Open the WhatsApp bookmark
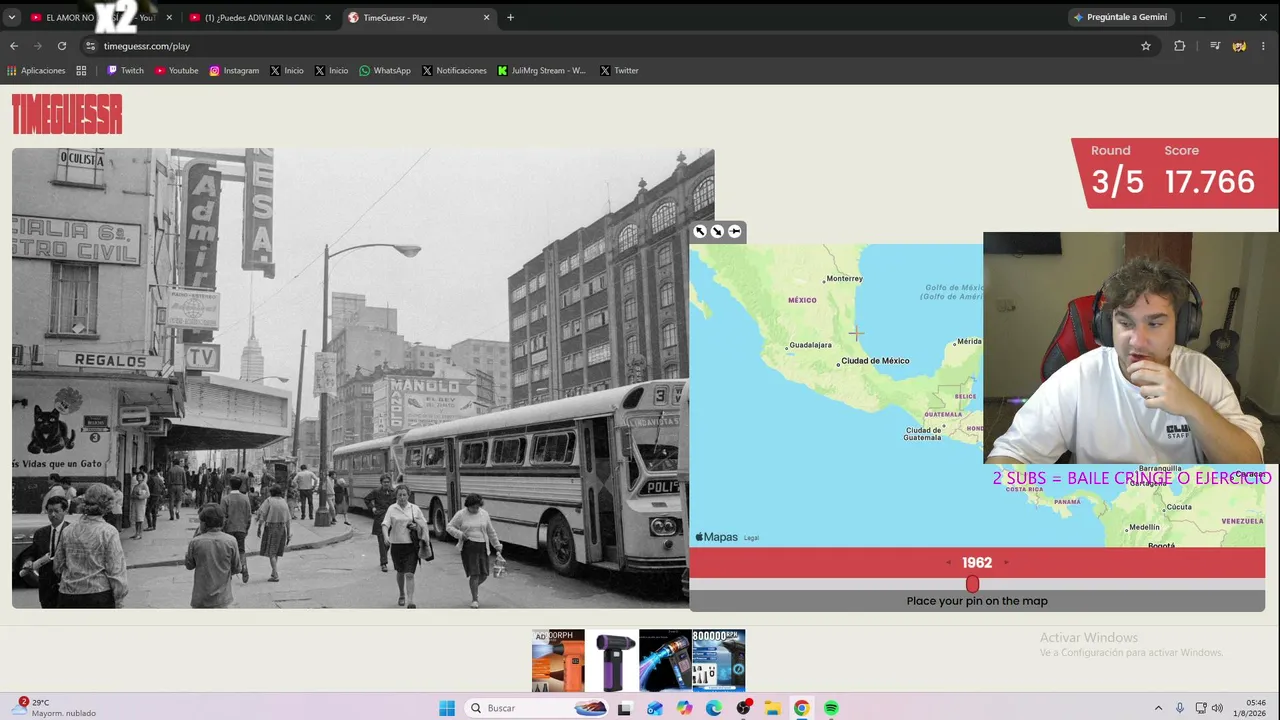1280x720 pixels. click(385, 71)
